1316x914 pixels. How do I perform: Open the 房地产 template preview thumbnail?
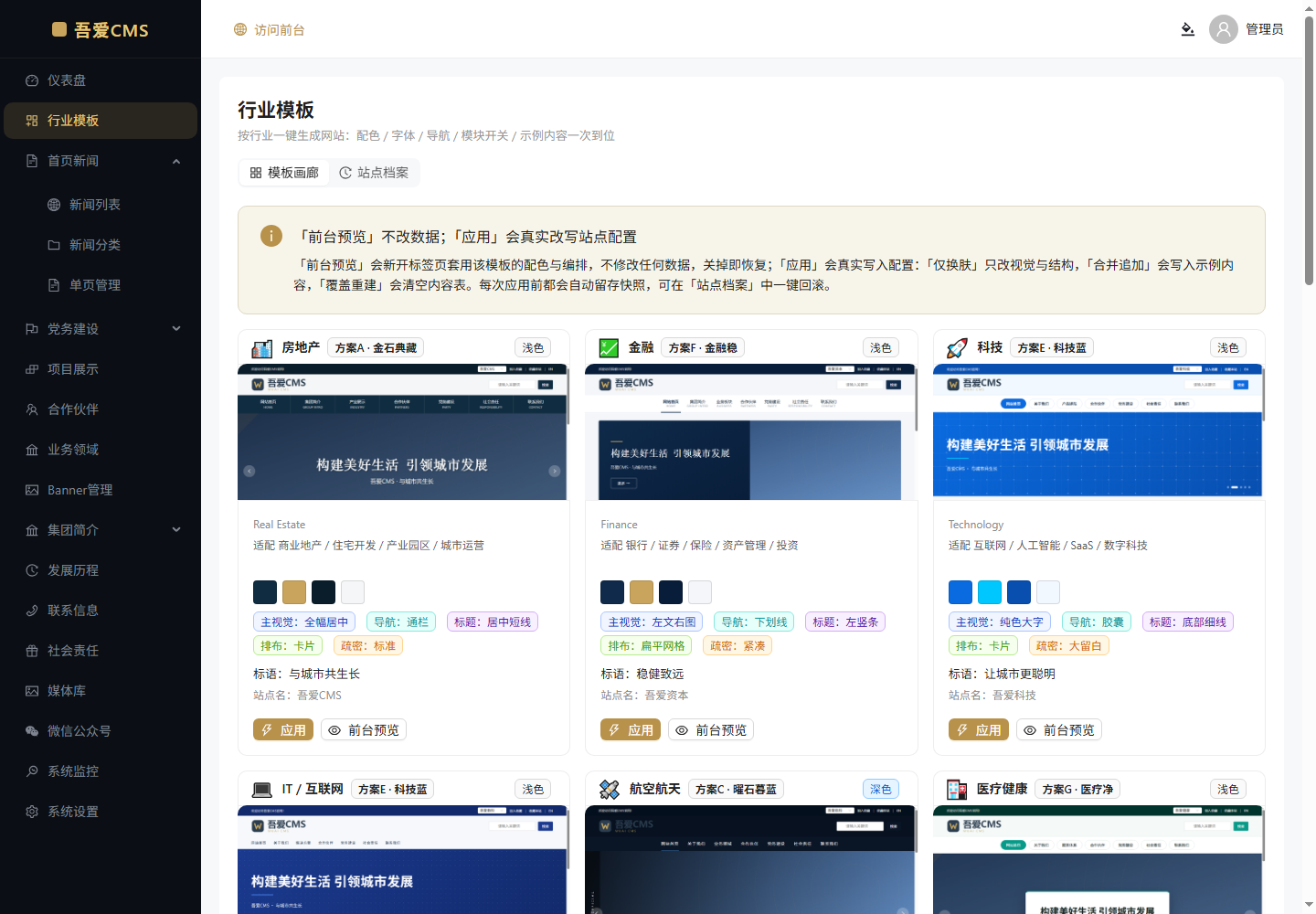tap(403, 432)
